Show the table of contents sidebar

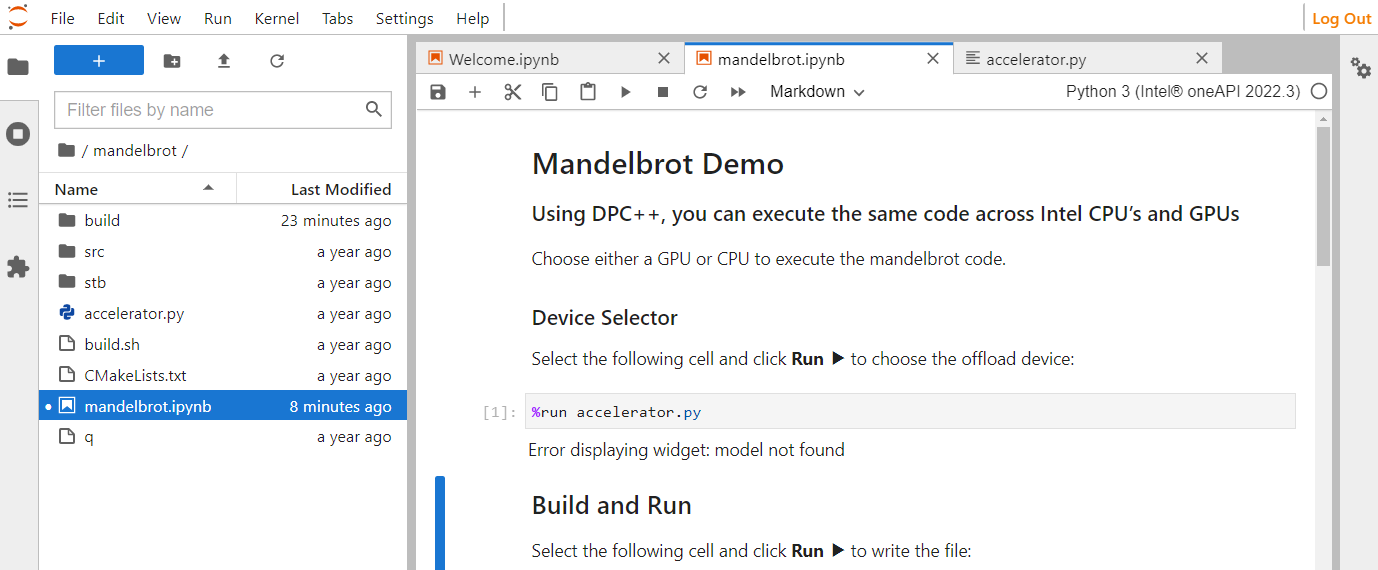click(x=18, y=200)
